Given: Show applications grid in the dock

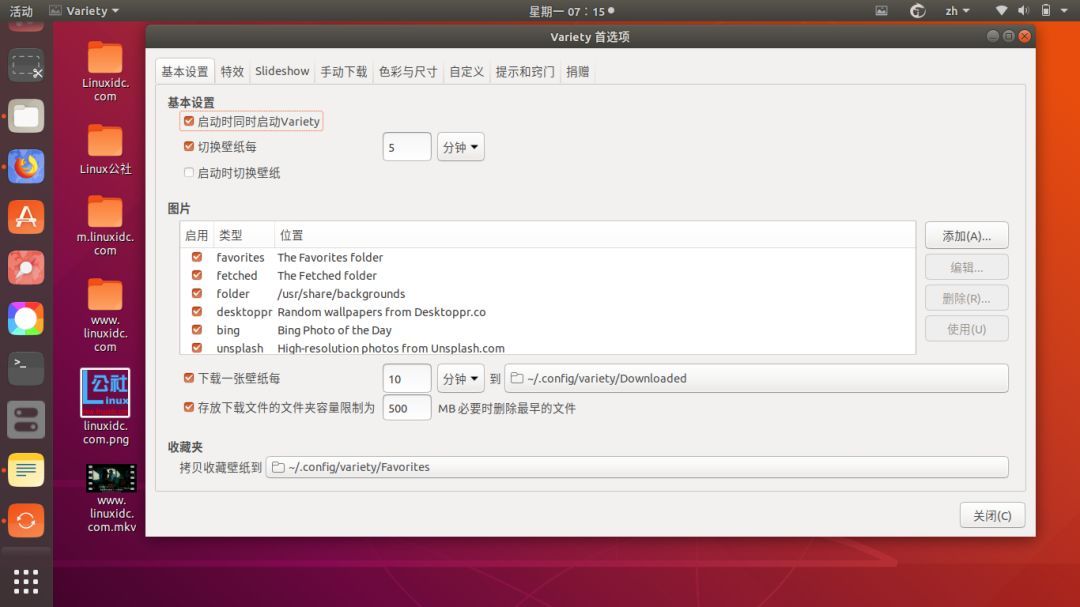Looking at the screenshot, I should (x=26, y=582).
